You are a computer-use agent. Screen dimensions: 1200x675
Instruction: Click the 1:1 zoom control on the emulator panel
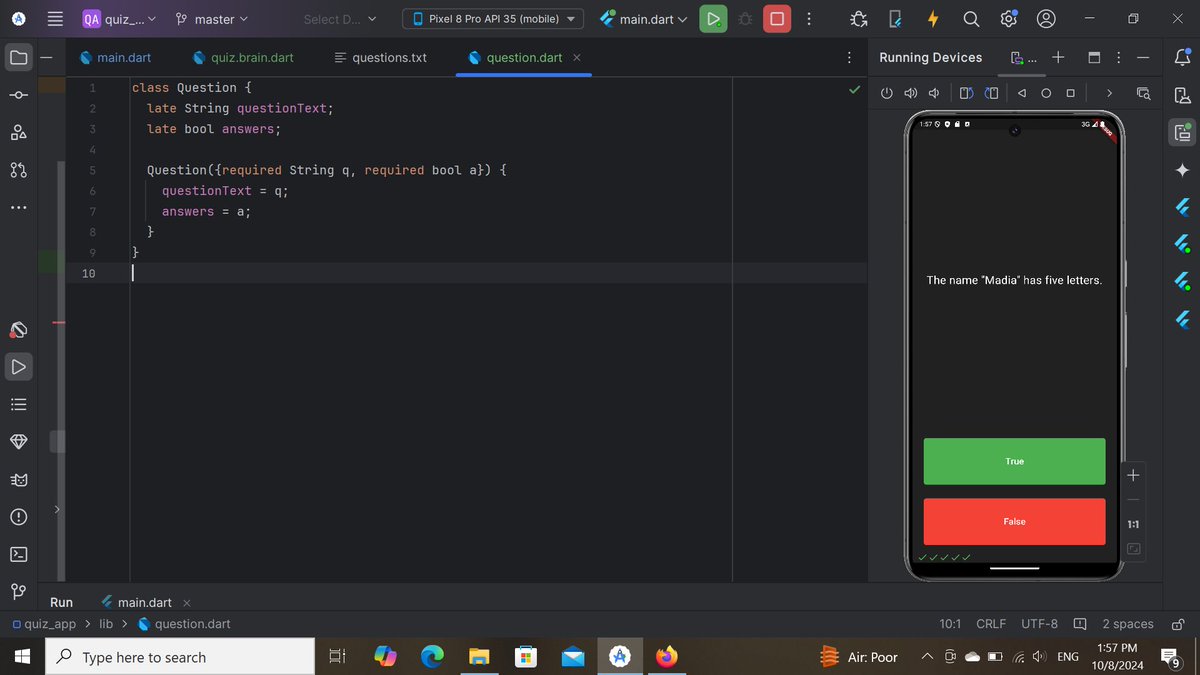(x=1132, y=524)
